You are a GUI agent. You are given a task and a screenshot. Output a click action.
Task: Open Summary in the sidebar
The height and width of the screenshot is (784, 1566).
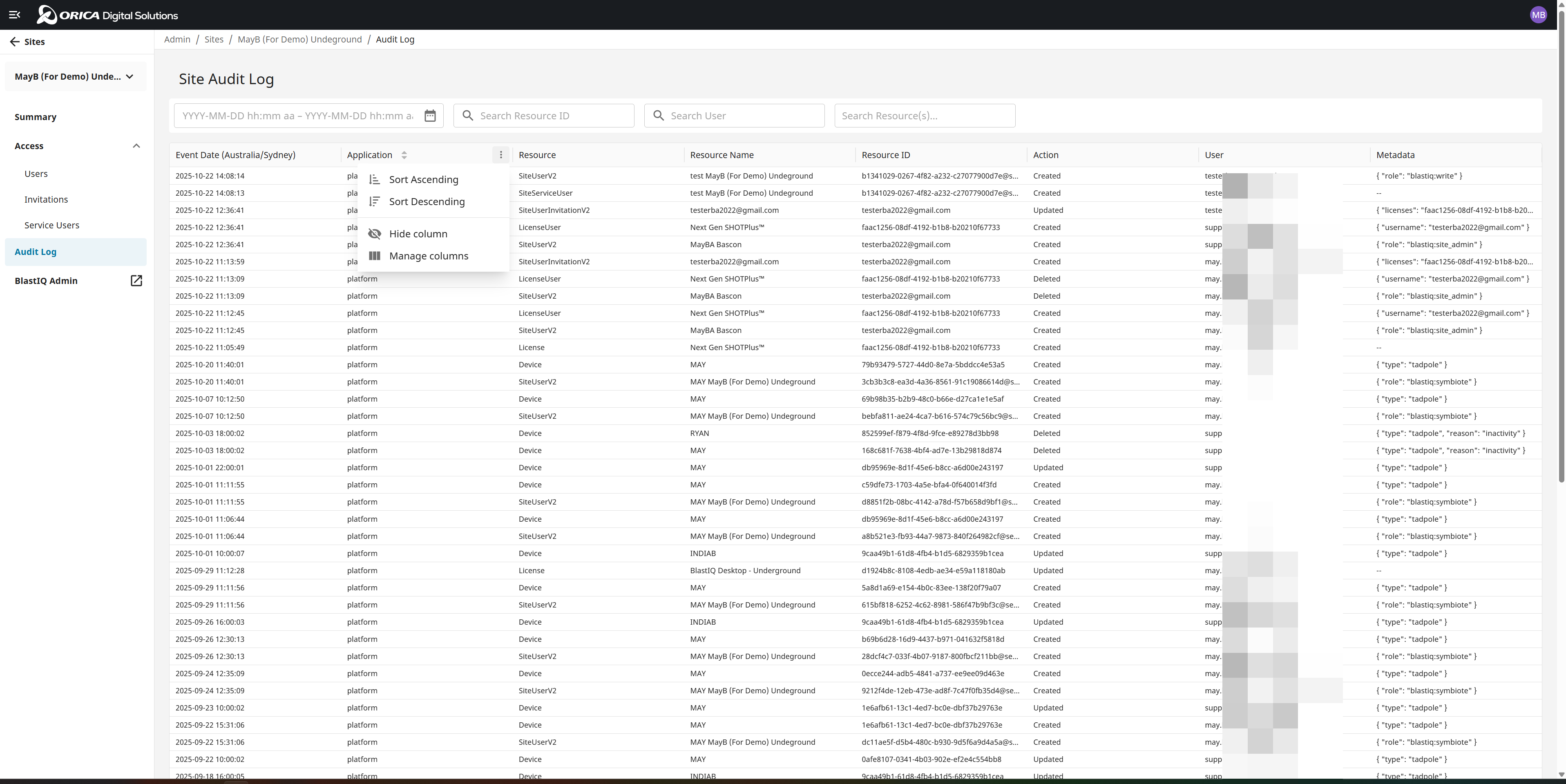click(35, 117)
